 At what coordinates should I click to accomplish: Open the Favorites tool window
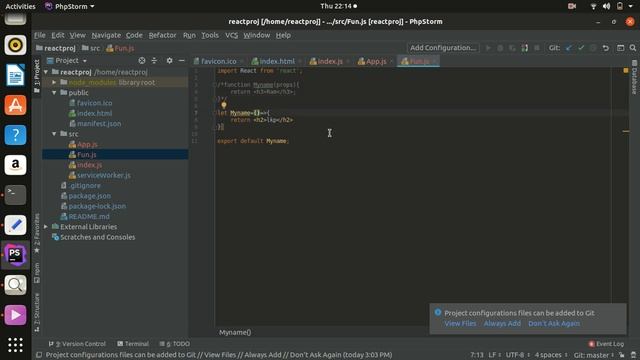coord(37,233)
